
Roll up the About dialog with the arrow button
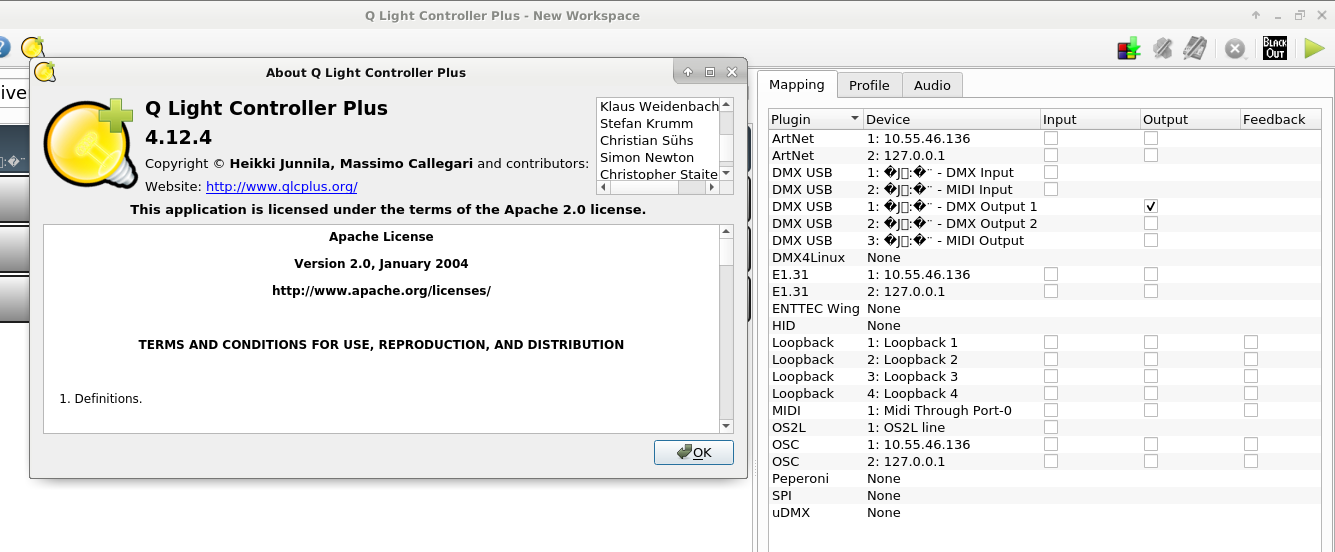[688, 72]
